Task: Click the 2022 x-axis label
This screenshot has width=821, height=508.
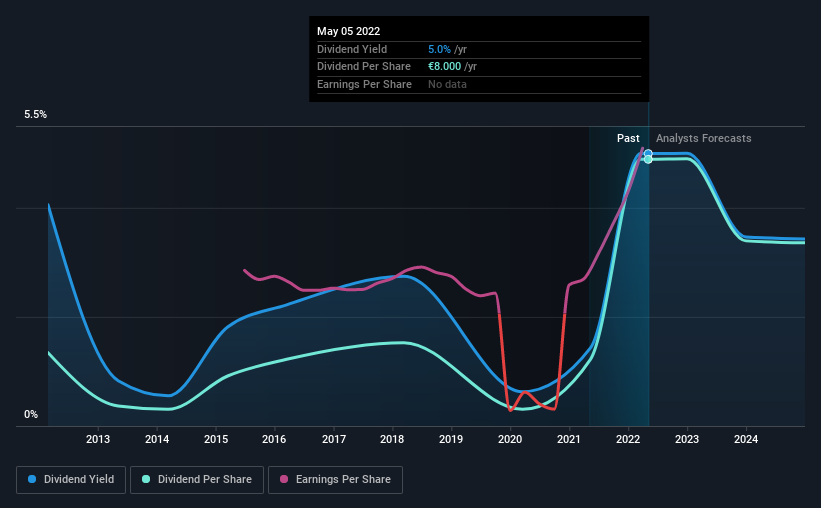Action: (628, 439)
